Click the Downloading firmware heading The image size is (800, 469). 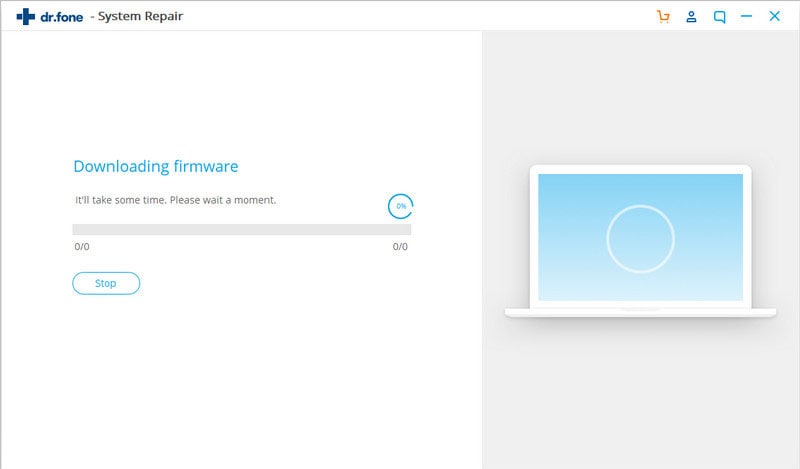click(156, 166)
